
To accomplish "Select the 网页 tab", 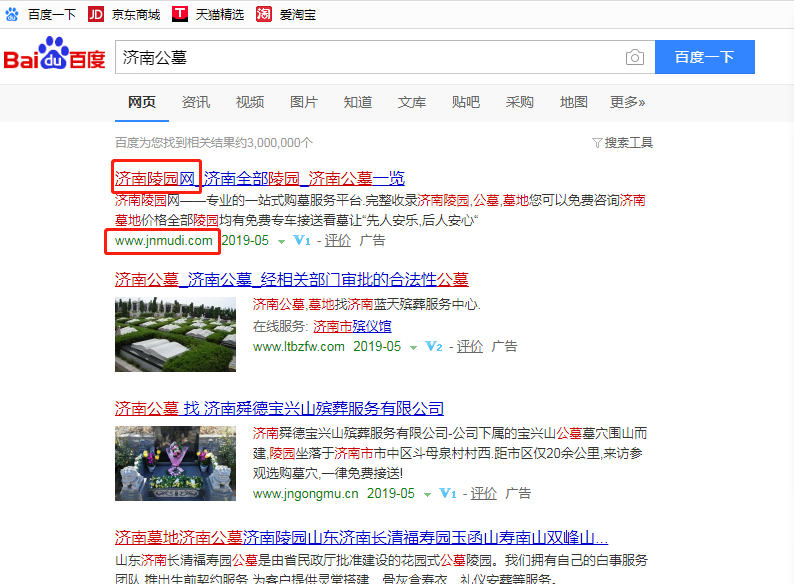I will click(142, 102).
